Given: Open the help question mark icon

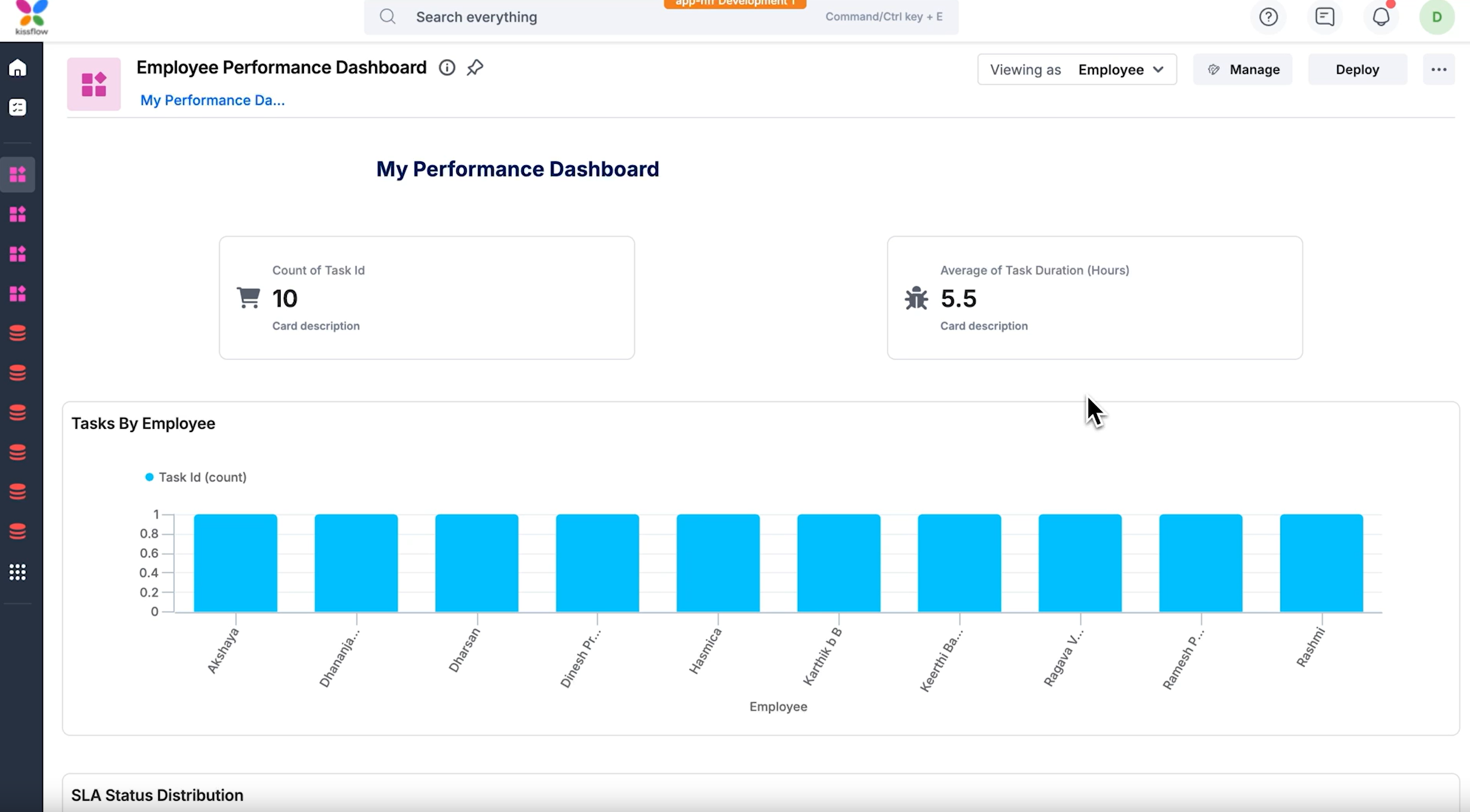Looking at the screenshot, I should [1268, 17].
